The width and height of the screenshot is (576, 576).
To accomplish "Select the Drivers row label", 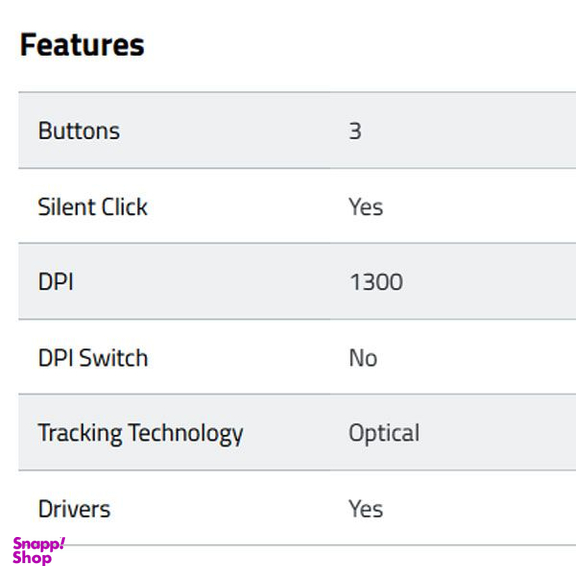I will click(74, 509).
